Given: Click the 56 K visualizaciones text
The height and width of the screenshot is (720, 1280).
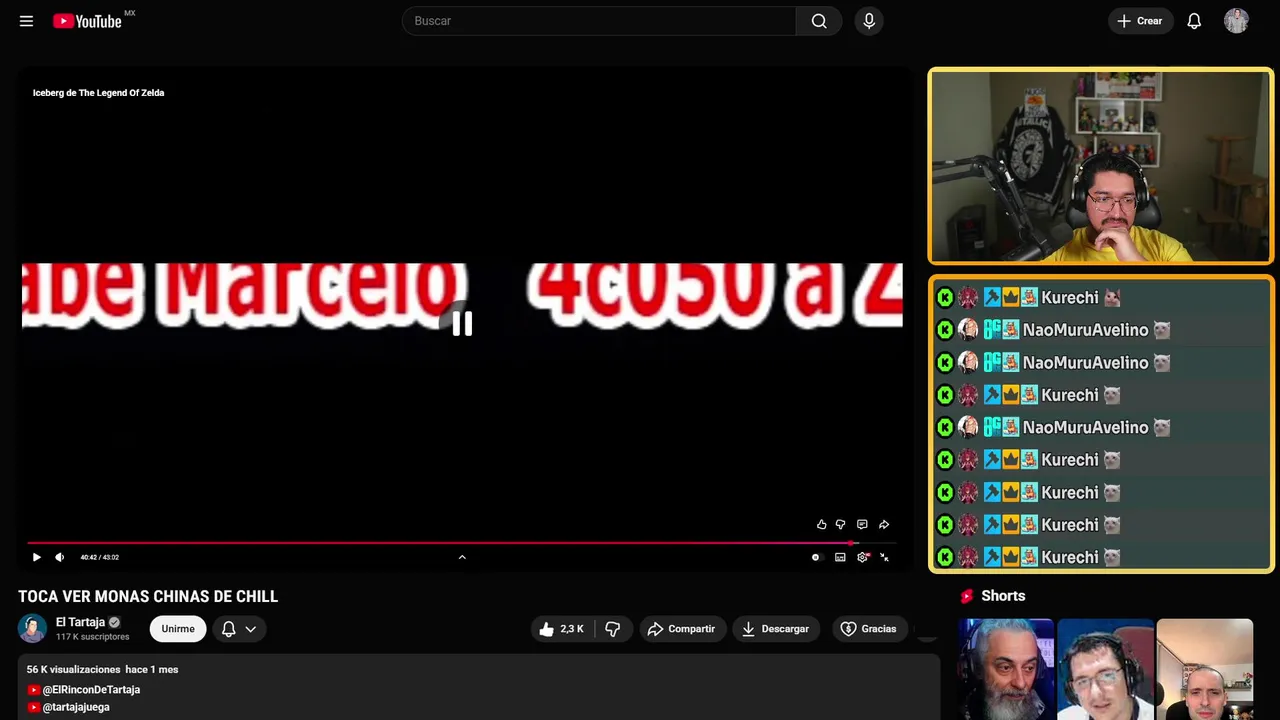Looking at the screenshot, I should [x=74, y=669].
